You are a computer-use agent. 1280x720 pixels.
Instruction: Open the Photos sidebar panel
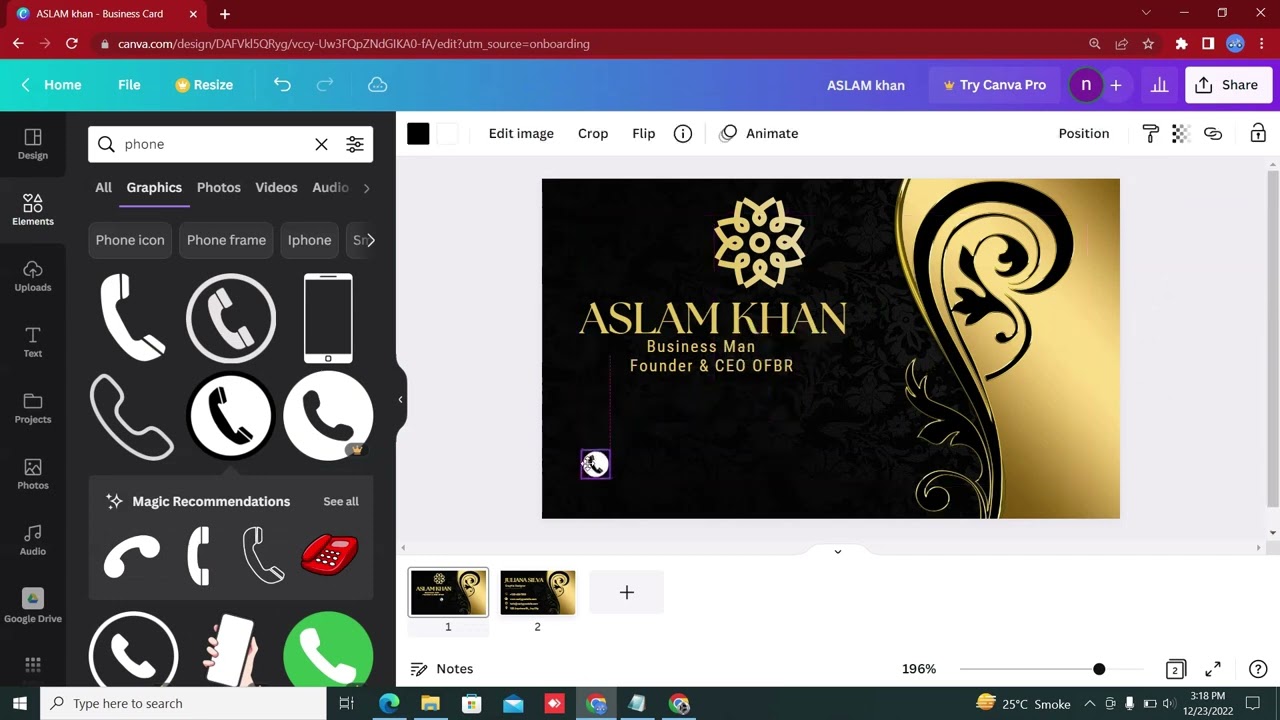point(32,474)
